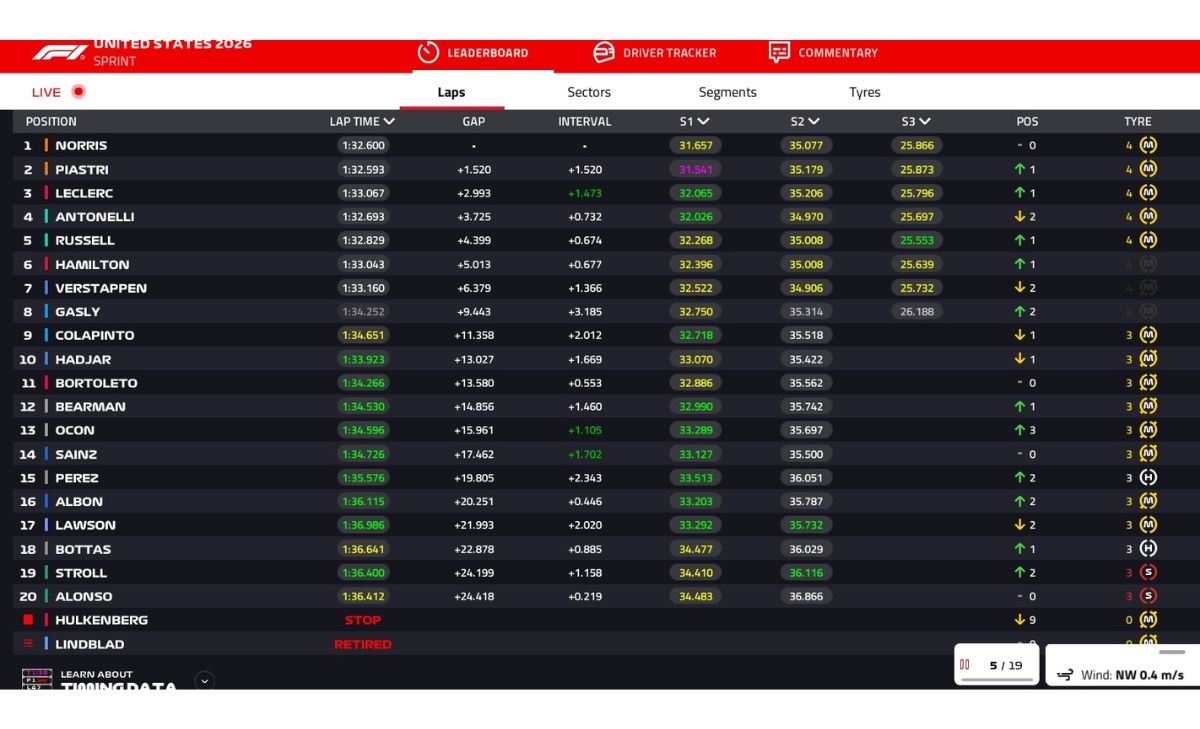Select the VERSTAPPEN driver name
The height and width of the screenshot is (729, 1200).
tap(101, 288)
